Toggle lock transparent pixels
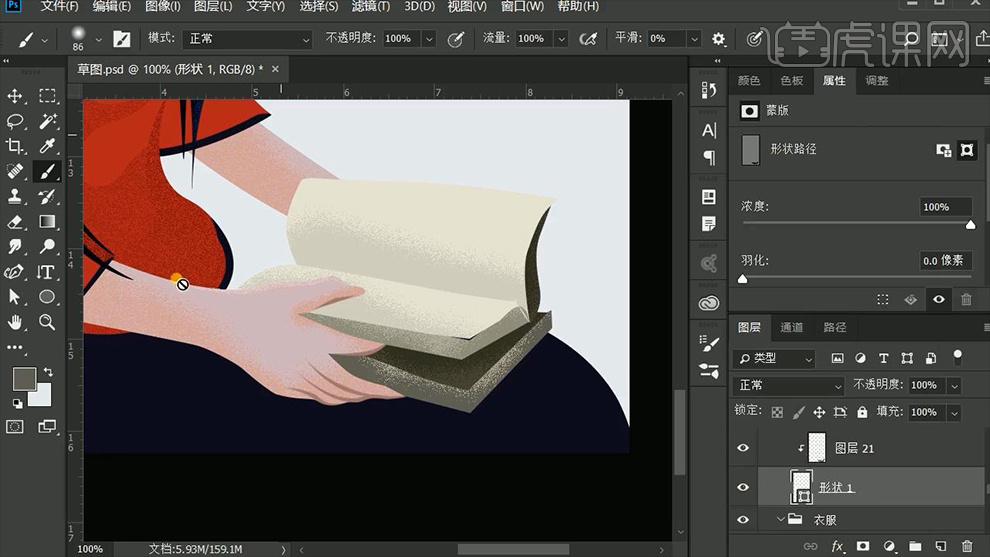This screenshot has width=990, height=557. click(x=777, y=412)
